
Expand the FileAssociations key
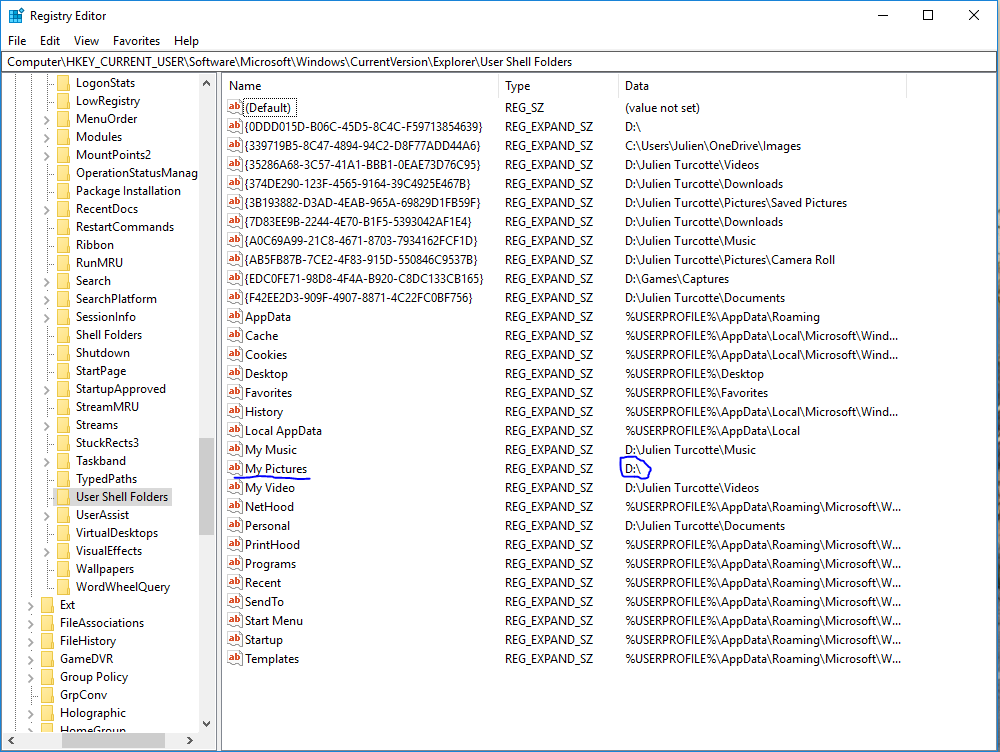pos(31,623)
